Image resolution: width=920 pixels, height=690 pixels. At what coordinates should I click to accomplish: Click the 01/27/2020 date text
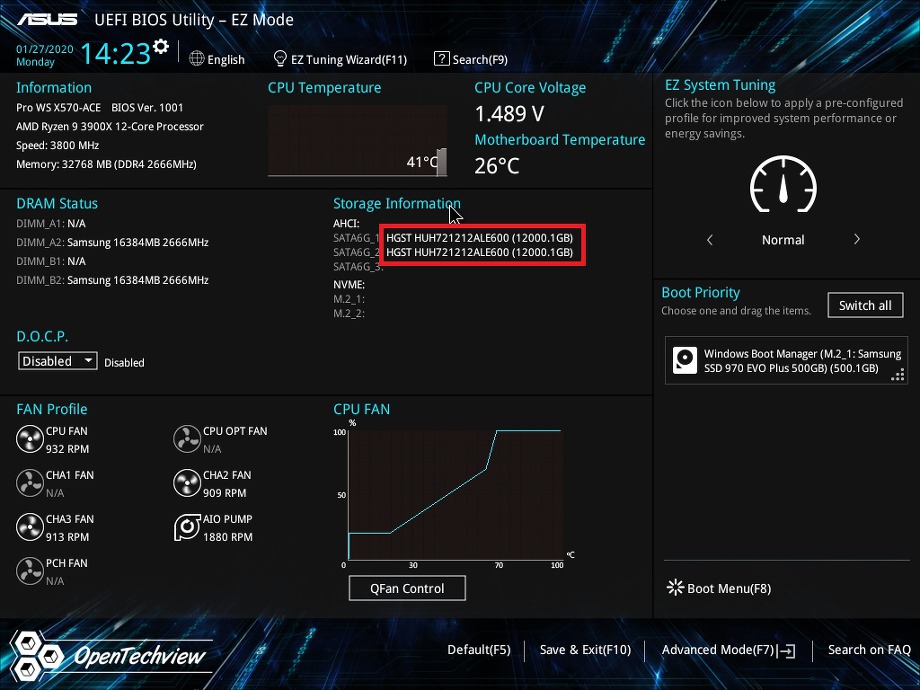point(45,49)
